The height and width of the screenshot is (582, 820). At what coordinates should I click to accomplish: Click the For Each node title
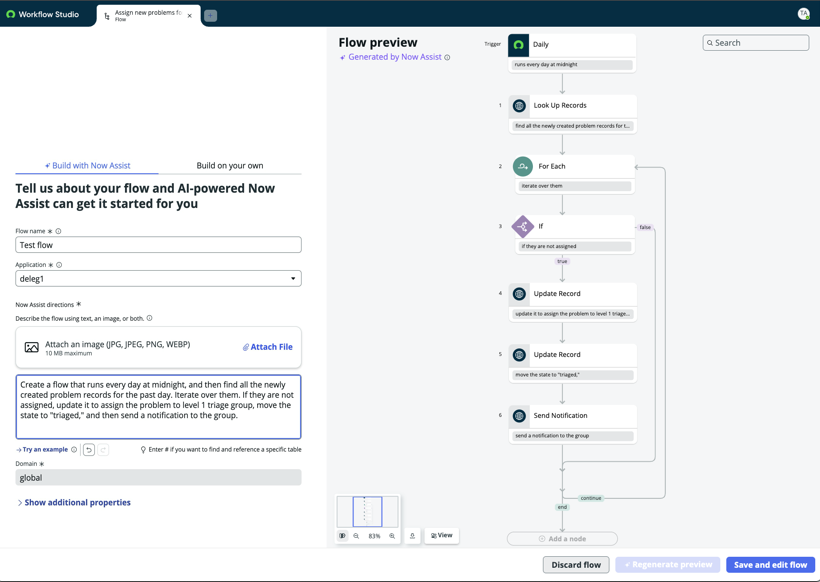(552, 166)
